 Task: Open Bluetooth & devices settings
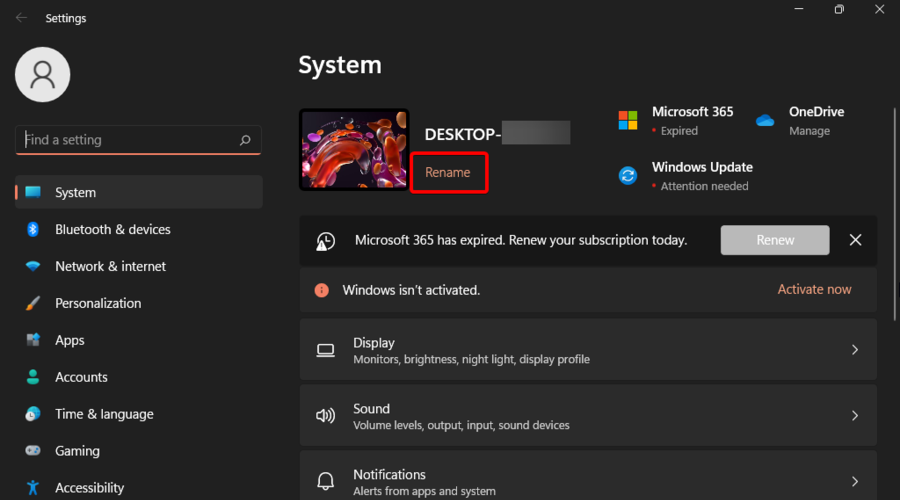point(112,229)
